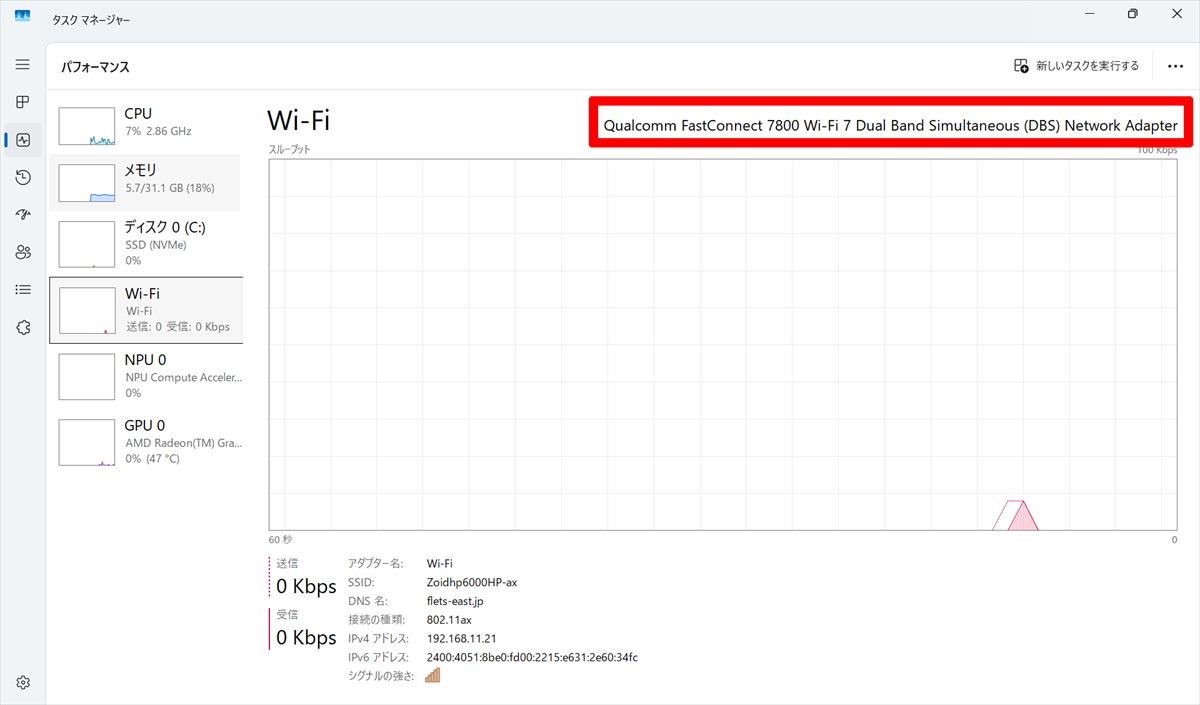The image size is (1200, 705).
Task: Click 新しいタスクを実行する button
Action: coord(1076,66)
